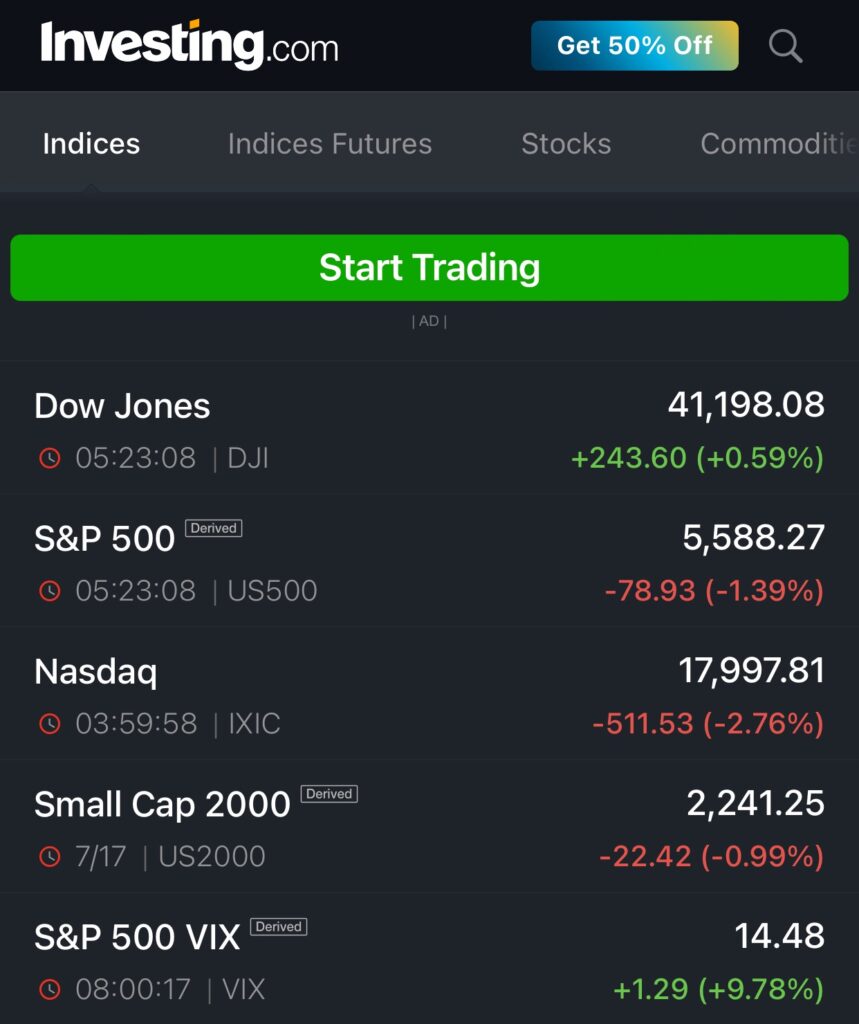Image resolution: width=859 pixels, height=1024 pixels.
Task: Open the search magnifier icon
Action: coord(785,46)
